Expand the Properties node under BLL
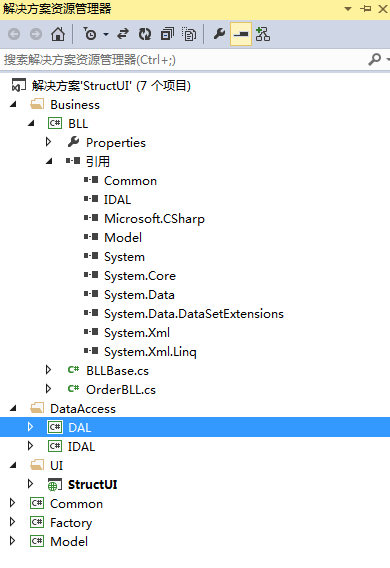Image resolution: width=390 pixels, height=568 pixels. pos(49,142)
